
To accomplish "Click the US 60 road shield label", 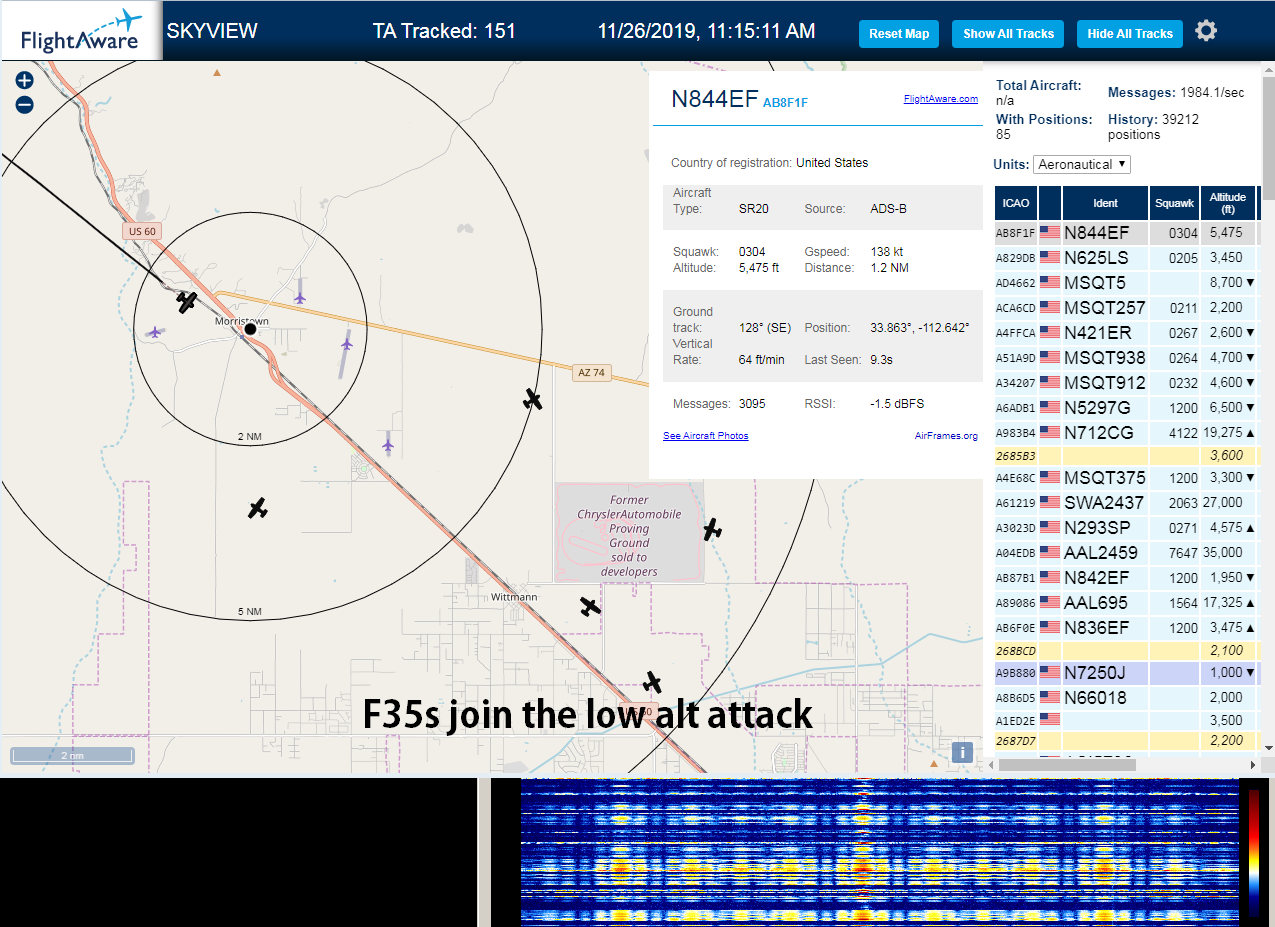I will tap(143, 231).
